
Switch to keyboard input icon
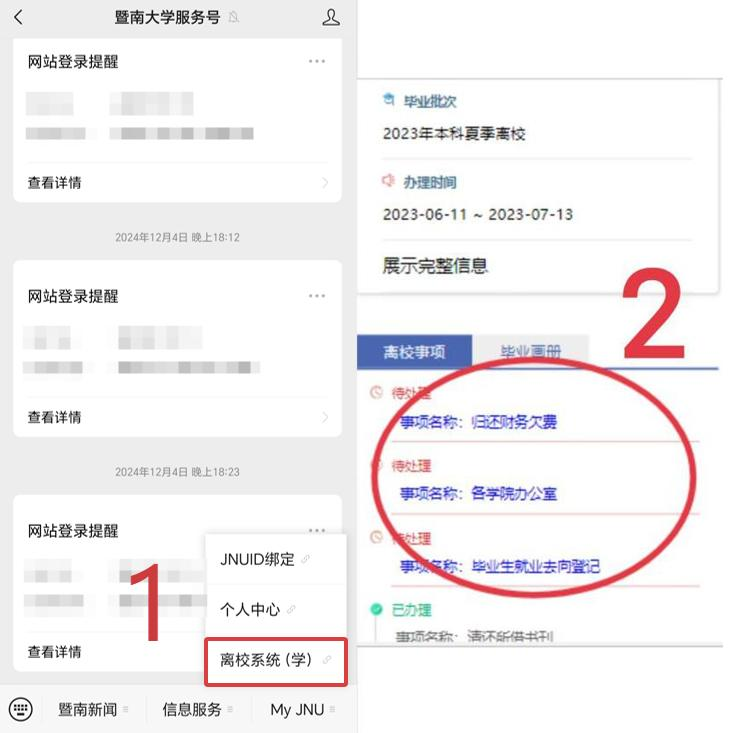point(21,709)
